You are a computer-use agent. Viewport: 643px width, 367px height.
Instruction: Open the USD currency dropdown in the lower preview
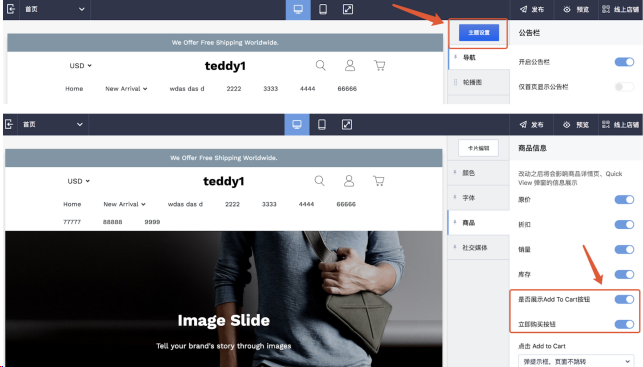[79, 181]
